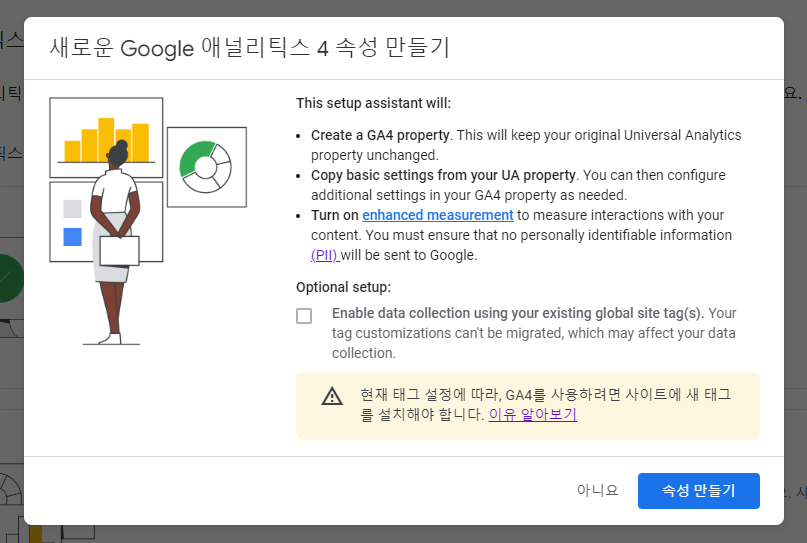Enable data collection using existing site tags checkbox
The height and width of the screenshot is (543, 807).
304,316
